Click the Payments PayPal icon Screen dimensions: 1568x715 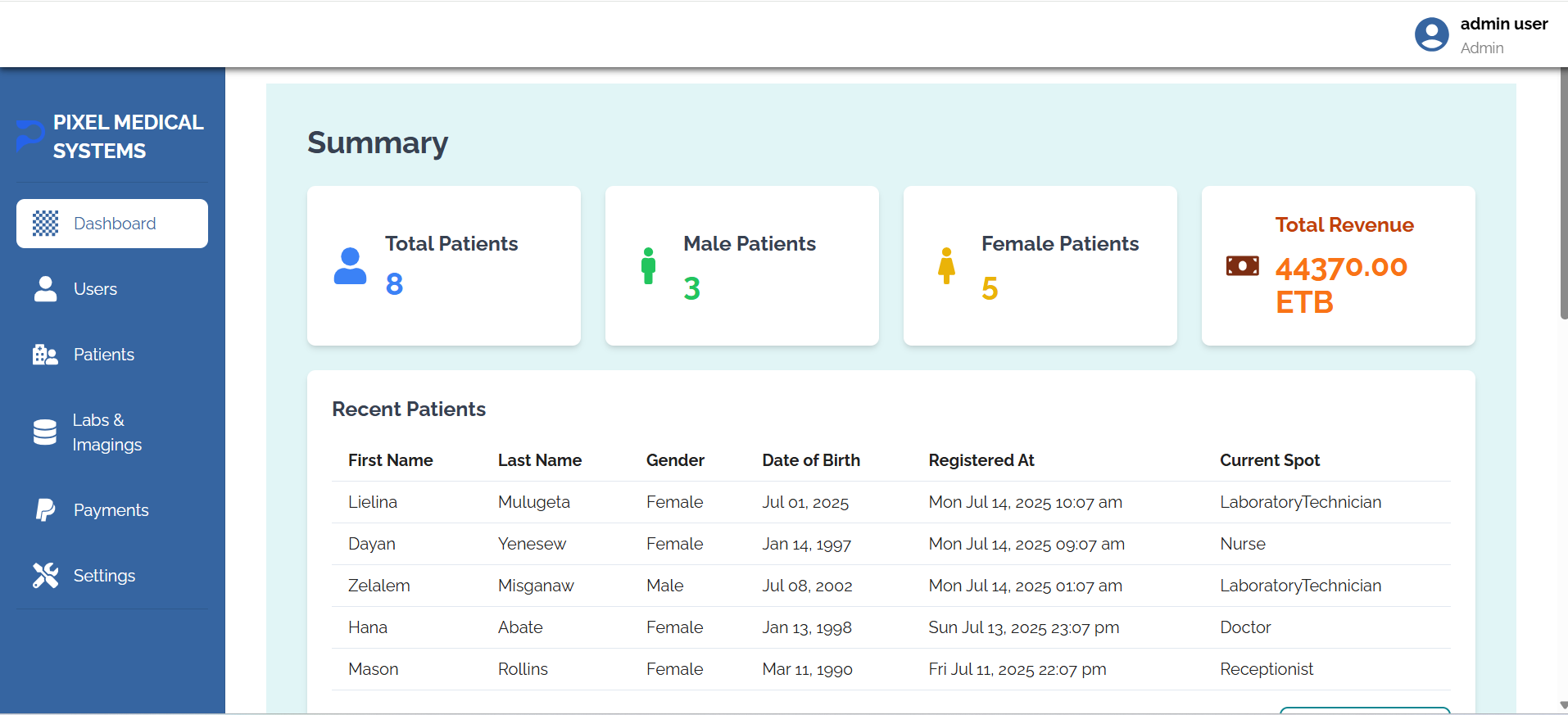tap(46, 510)
